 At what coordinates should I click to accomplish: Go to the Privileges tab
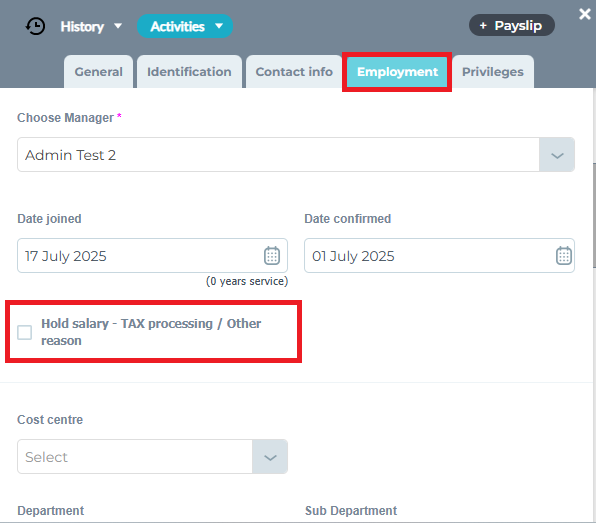tap(493, 72)
